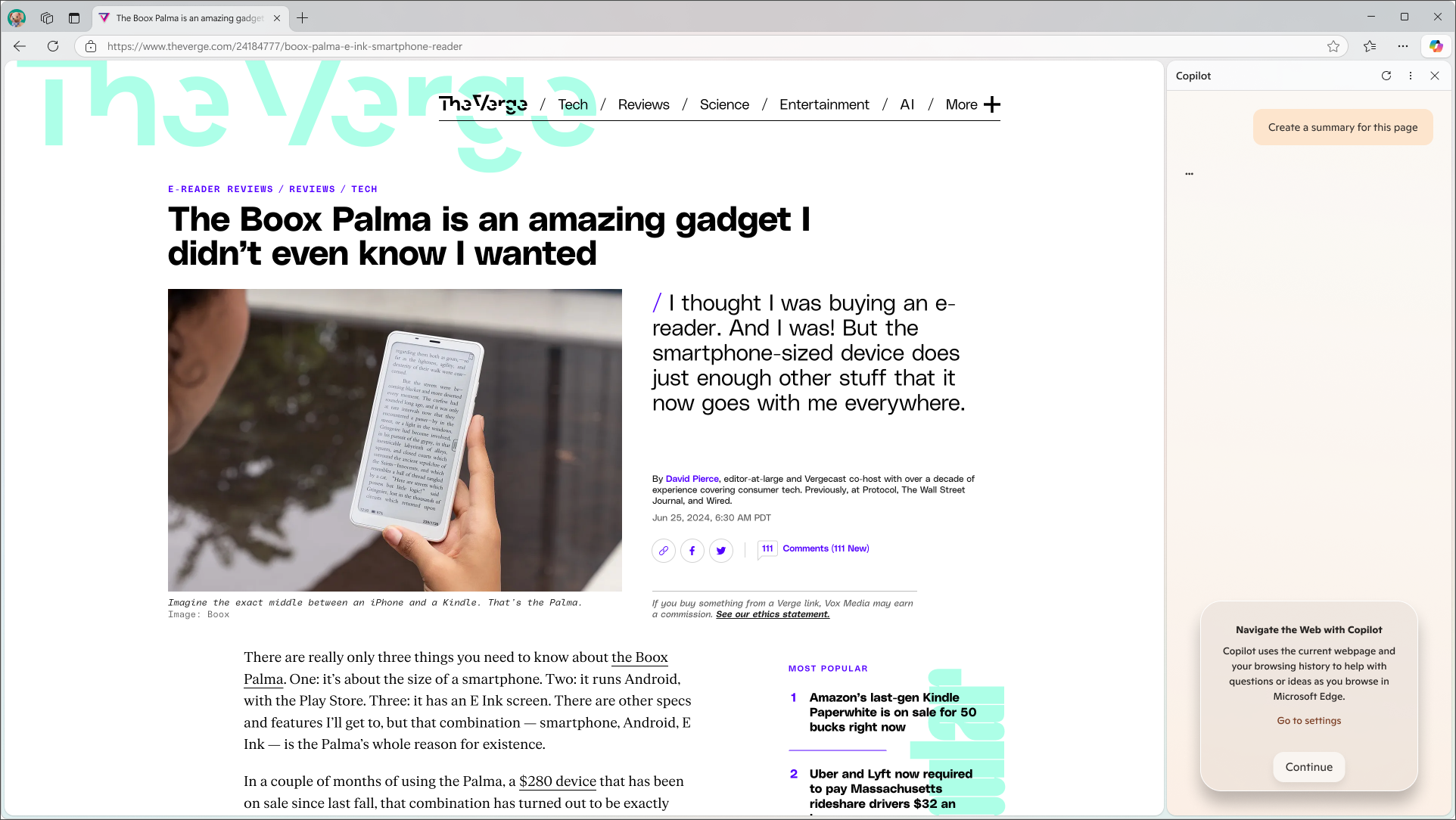
Task: Click the browser back navigation arrow
Action: (x=21, y=45)
